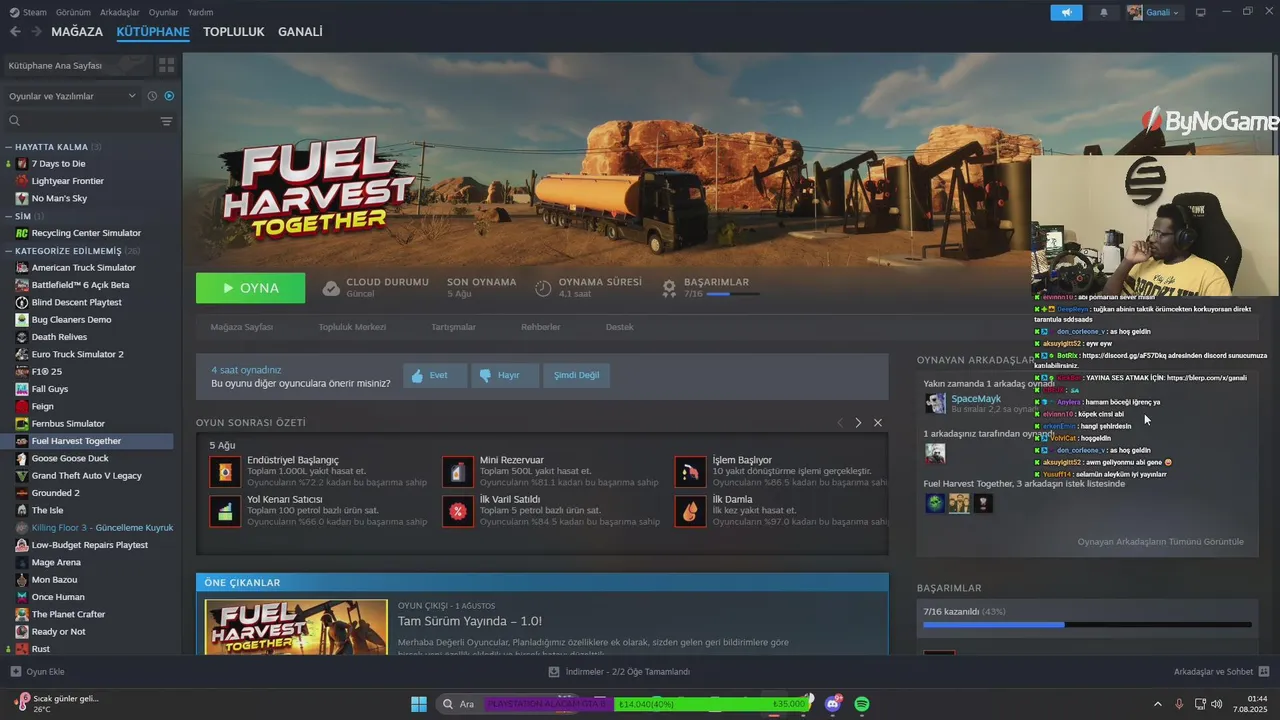Select Şimdi Değil button
This screenshot has width=1280, height=720.
point(577,375)
